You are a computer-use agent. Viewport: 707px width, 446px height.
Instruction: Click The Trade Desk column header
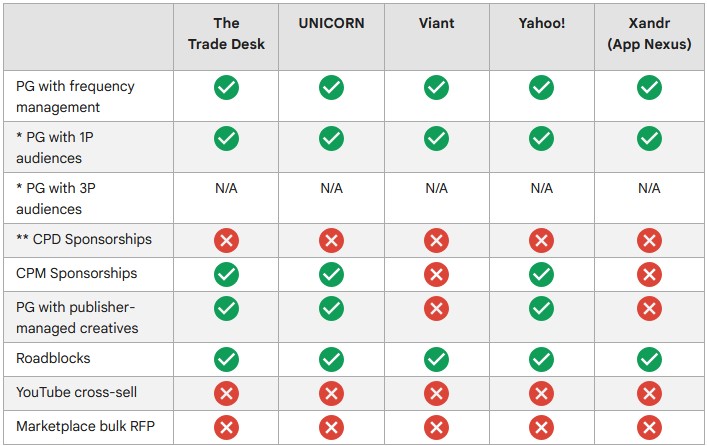tap(226, 33)
